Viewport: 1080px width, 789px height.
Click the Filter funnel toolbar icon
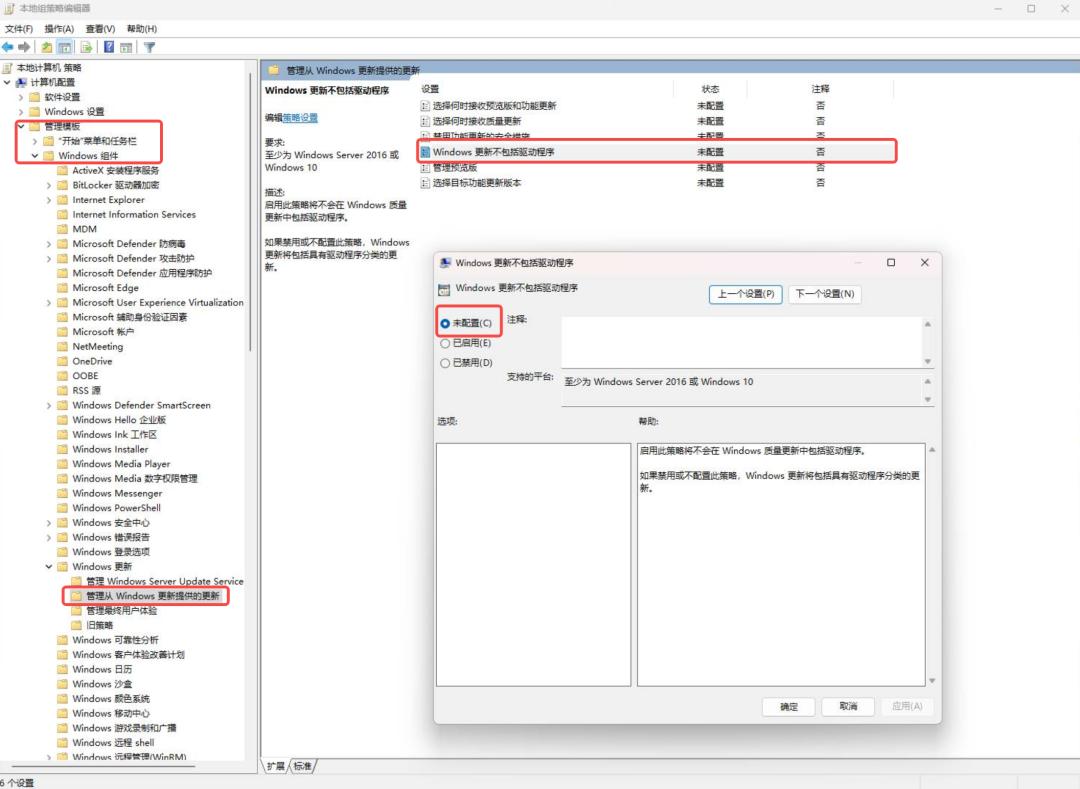pos(149,47)
